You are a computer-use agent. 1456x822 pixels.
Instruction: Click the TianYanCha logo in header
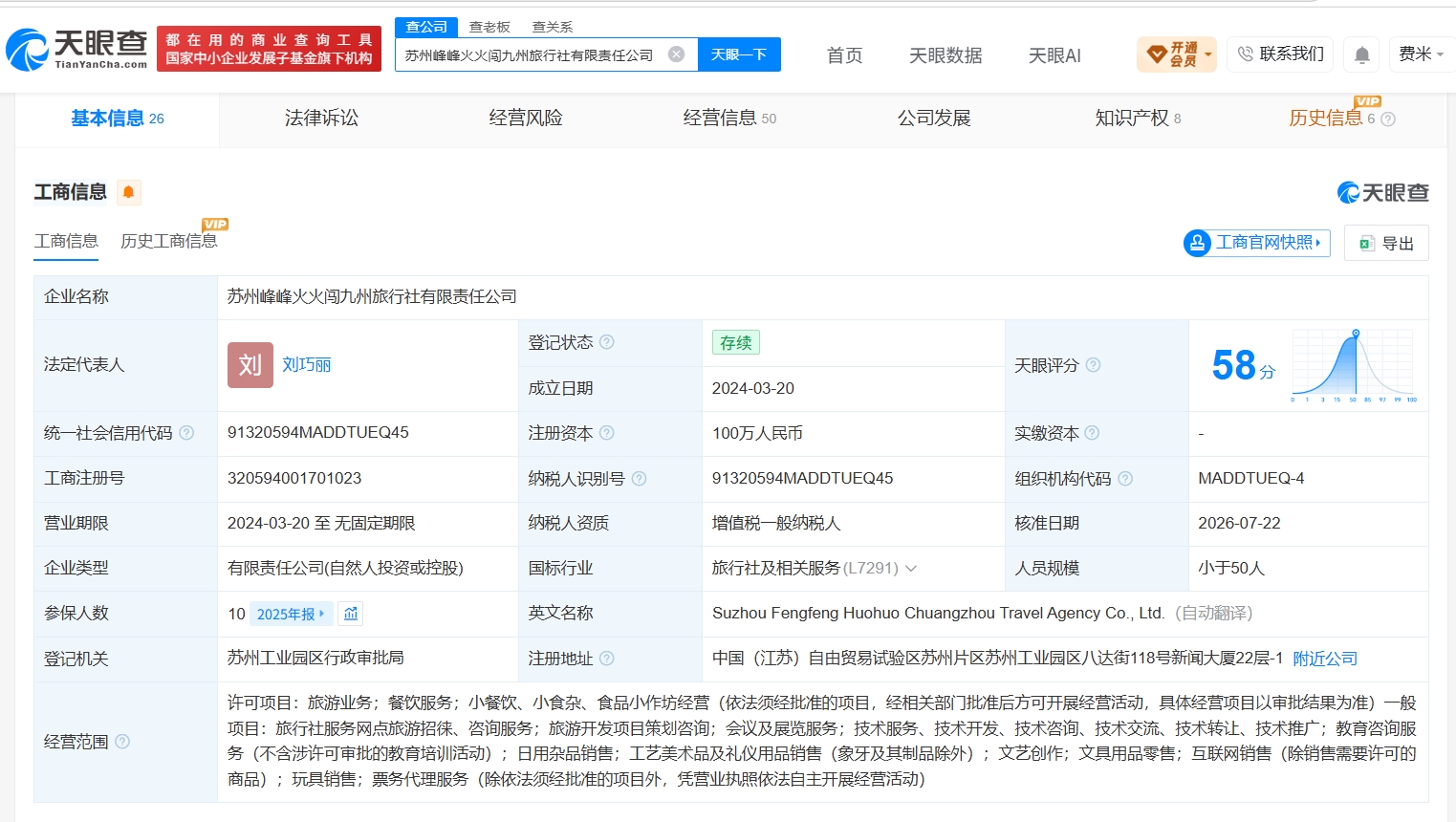[76, 49]
